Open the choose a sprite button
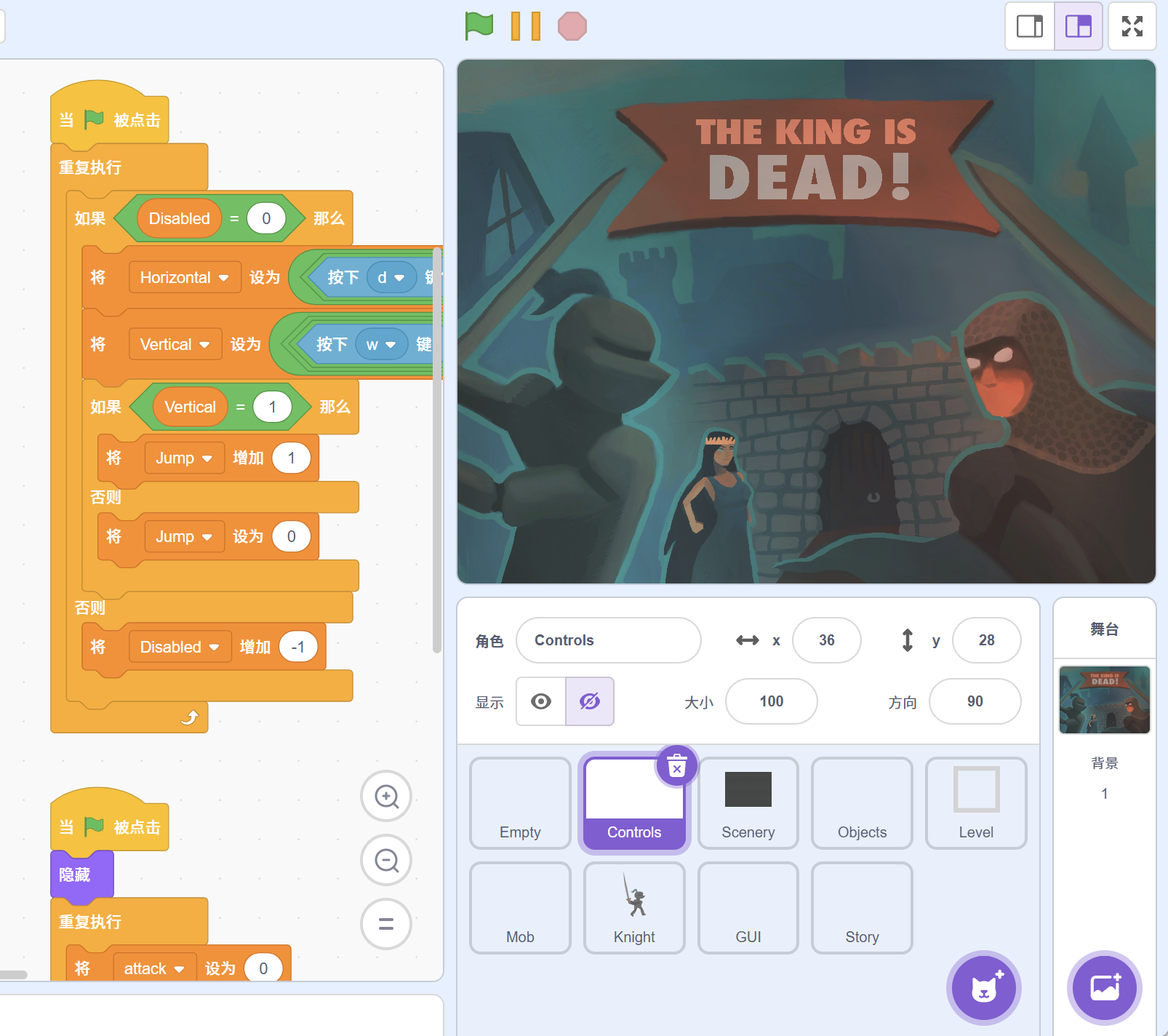The image size is (1168, 1036). (983, 987)
